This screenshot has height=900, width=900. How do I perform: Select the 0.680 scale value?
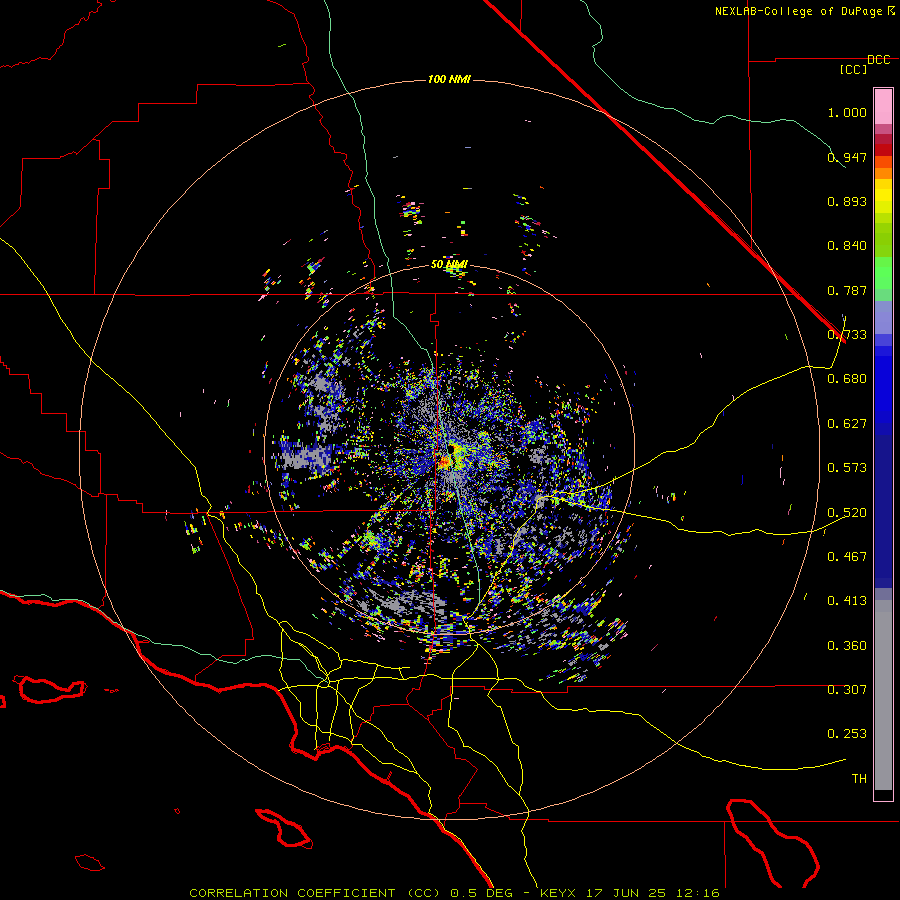(847, 379)
